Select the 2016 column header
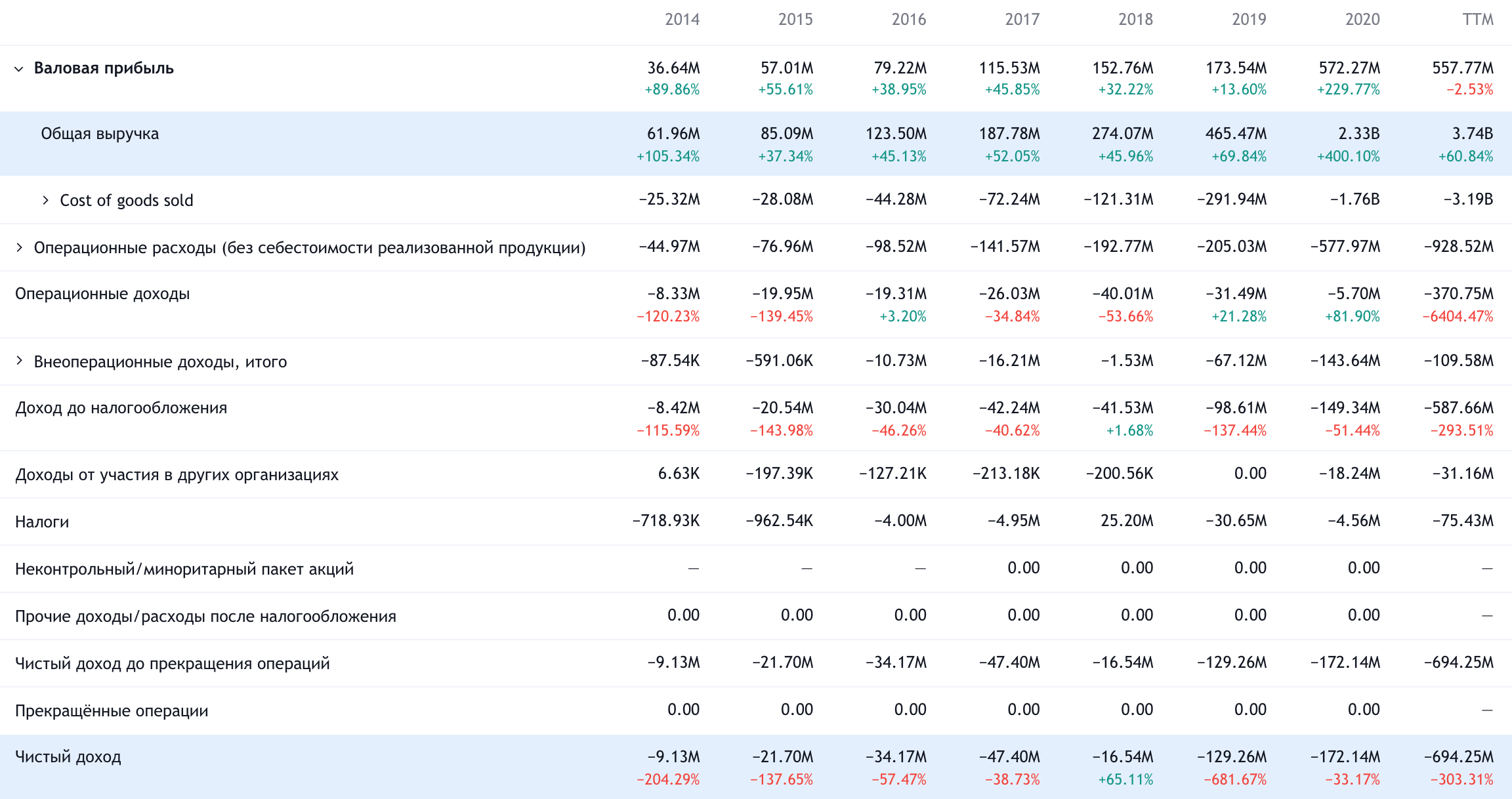Viewport: 1512px width, 799px height. (x=909, y=20)
